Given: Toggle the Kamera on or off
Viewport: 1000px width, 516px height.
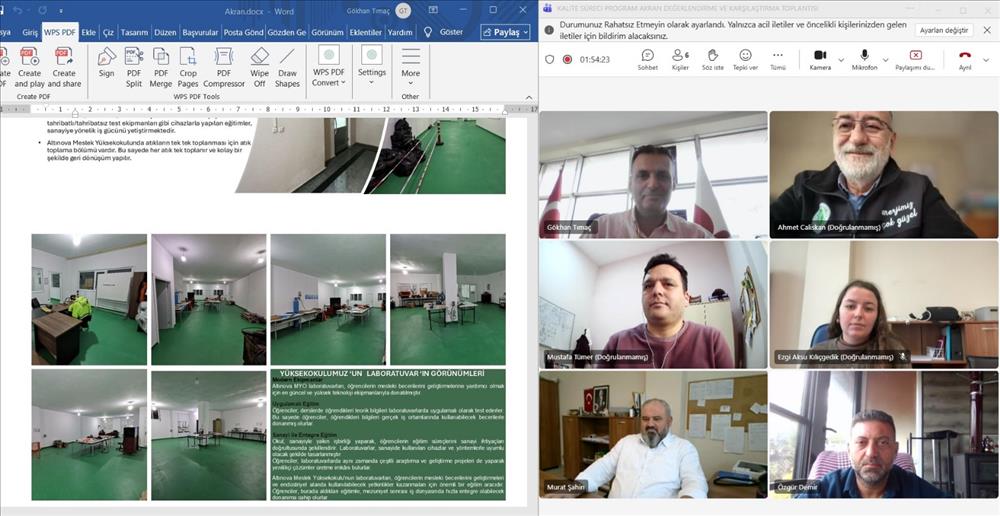Looking at the screenshot, I should coord(820,59).
